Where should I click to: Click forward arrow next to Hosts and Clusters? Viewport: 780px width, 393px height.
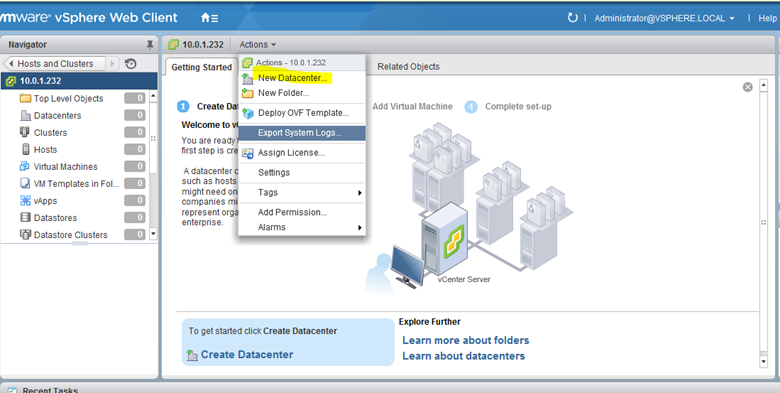click(x=112, y=64)
